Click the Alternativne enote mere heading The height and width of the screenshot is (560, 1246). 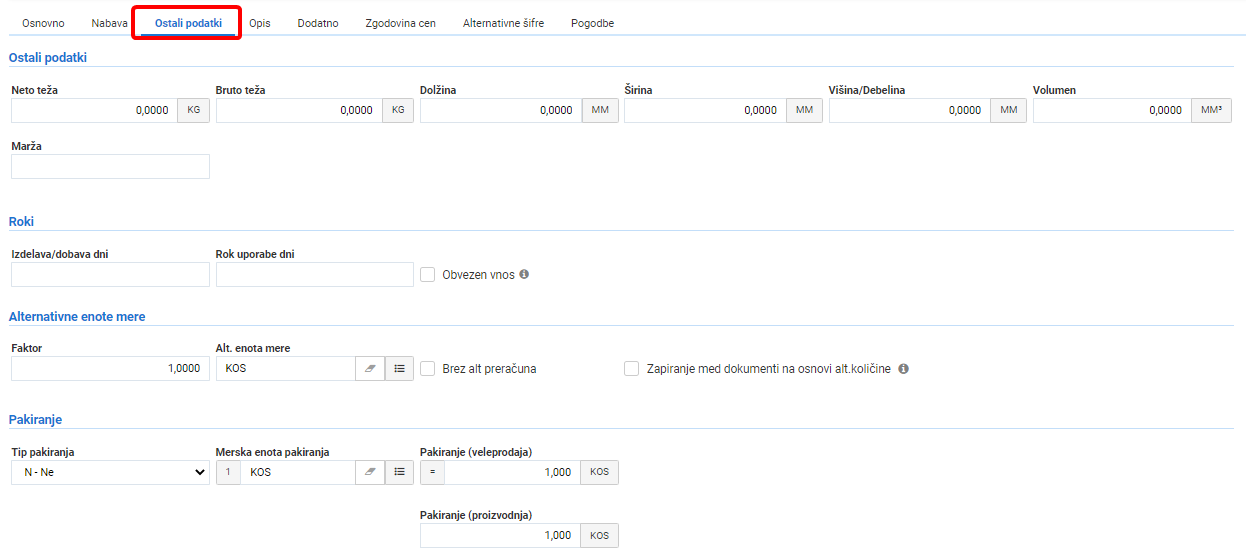click(x=77, y=316)
